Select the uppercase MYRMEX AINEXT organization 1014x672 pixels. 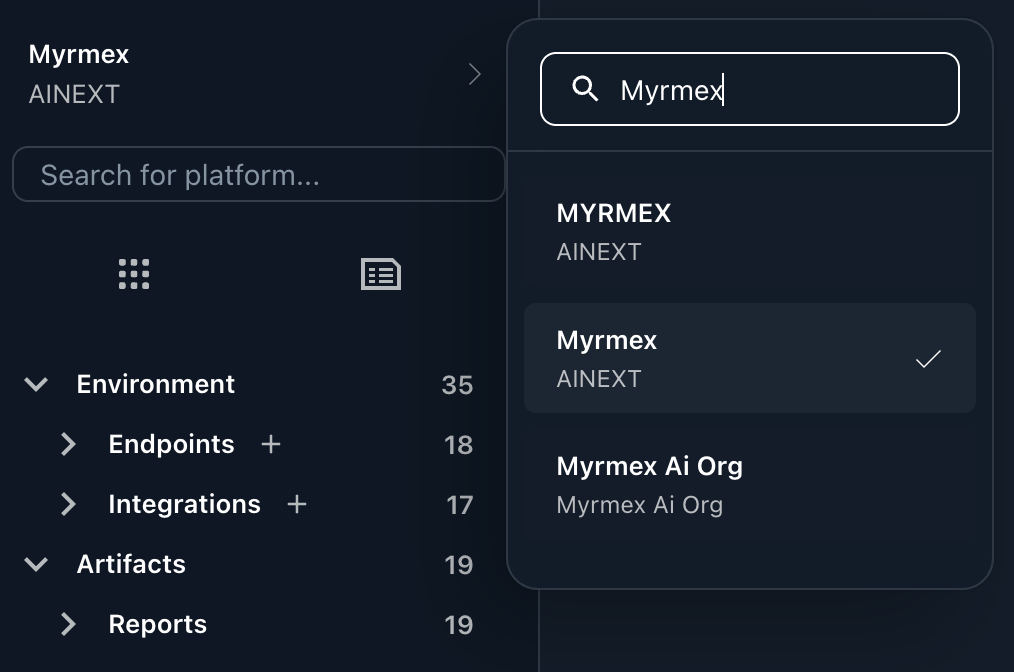pos(750,232)
